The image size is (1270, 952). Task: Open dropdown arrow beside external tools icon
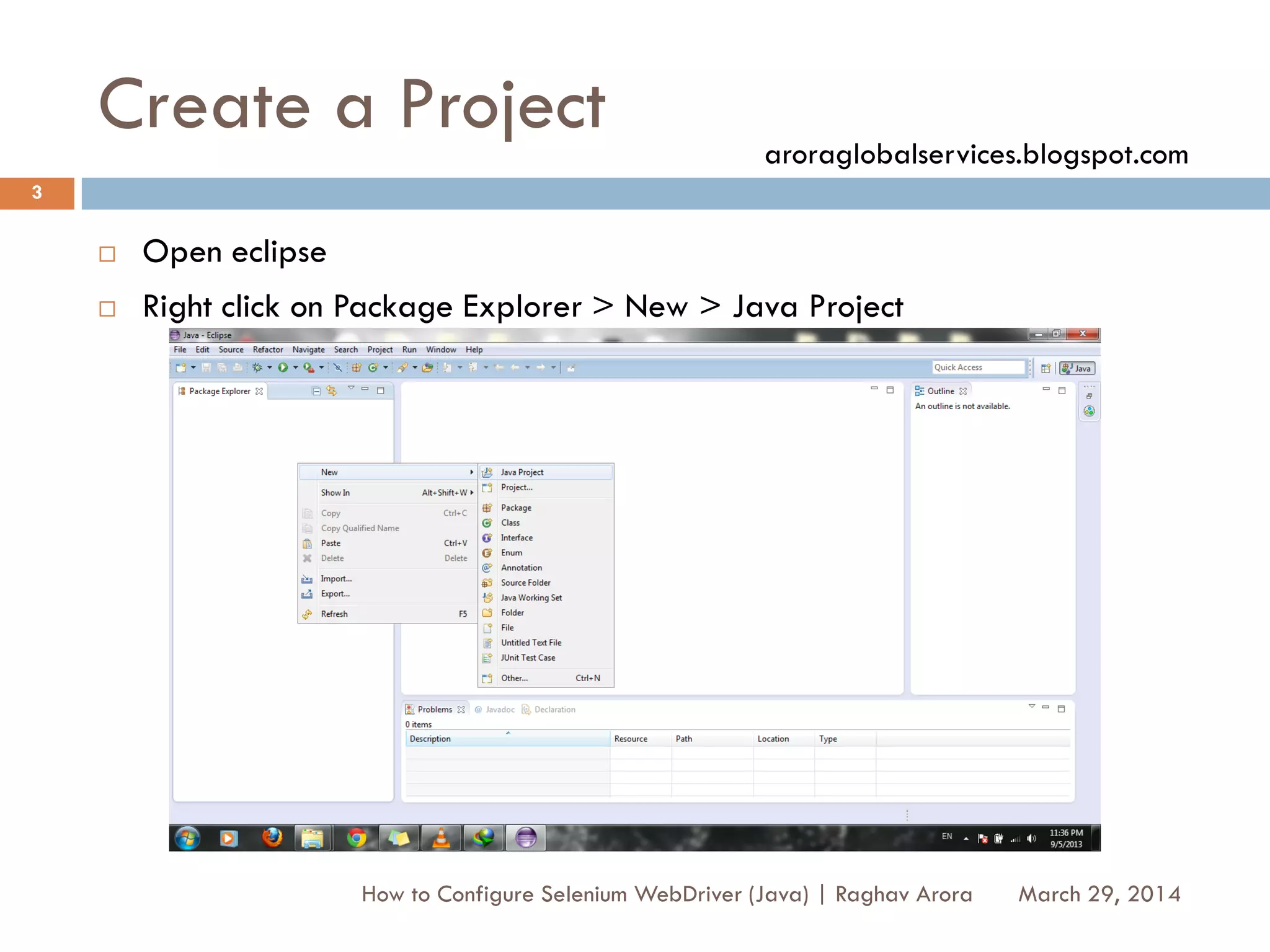(321, 368)
